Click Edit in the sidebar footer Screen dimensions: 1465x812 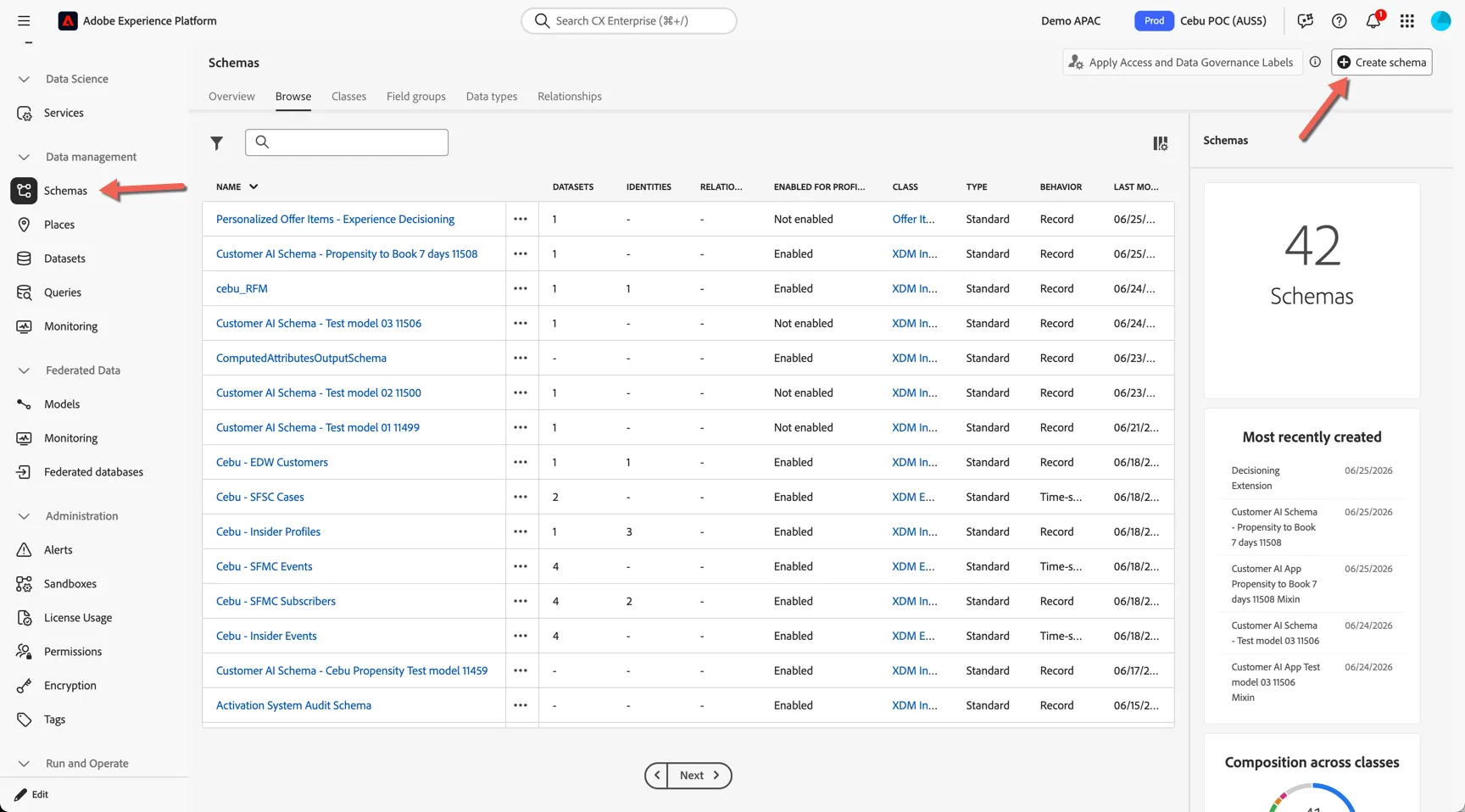[x=32, y=794]
